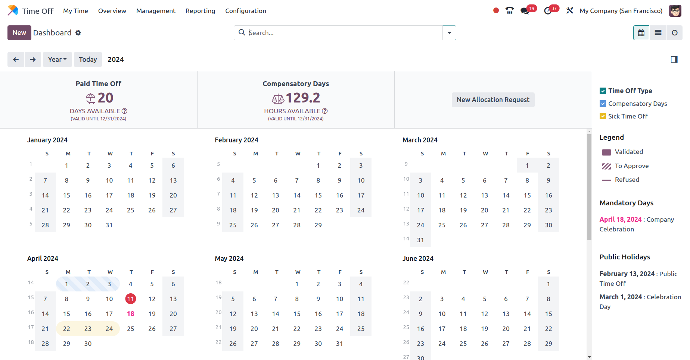This screenshot has width=690, height=360.
Task: Expand the search options dropdown arrow
Action: [449, 33]
